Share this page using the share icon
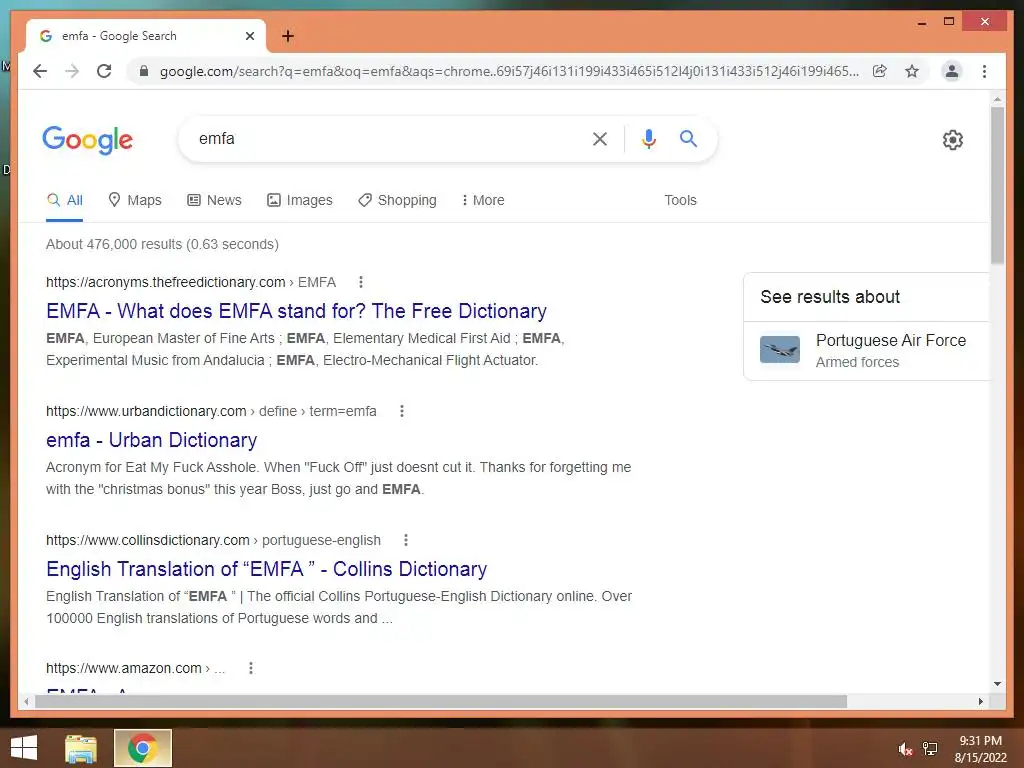The image size is (1024, 768). pyautogui.click(x=880, y=71)
